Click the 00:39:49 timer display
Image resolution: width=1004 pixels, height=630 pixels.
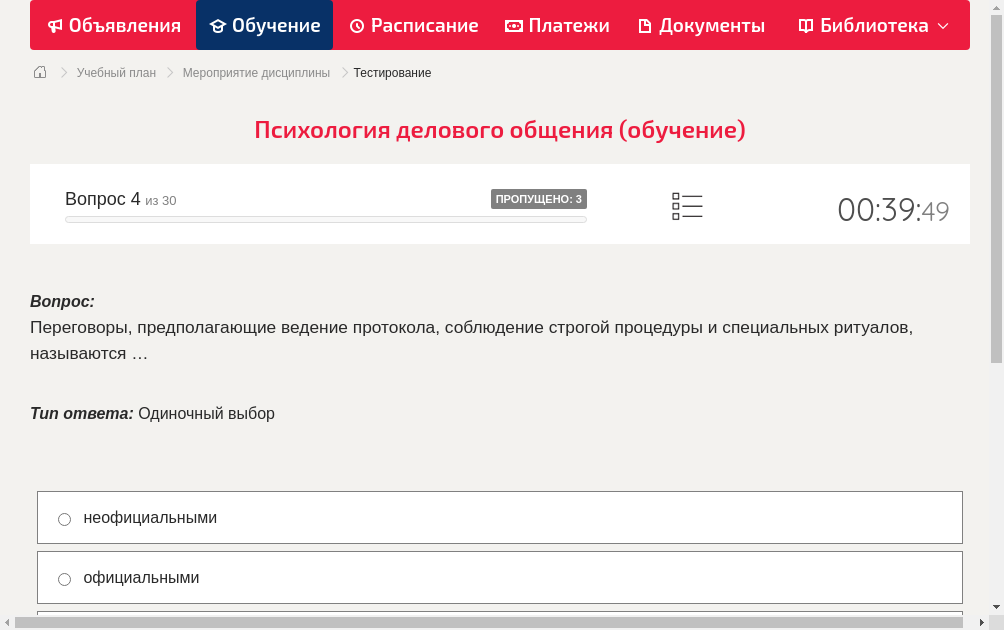[x=893, y=210]
